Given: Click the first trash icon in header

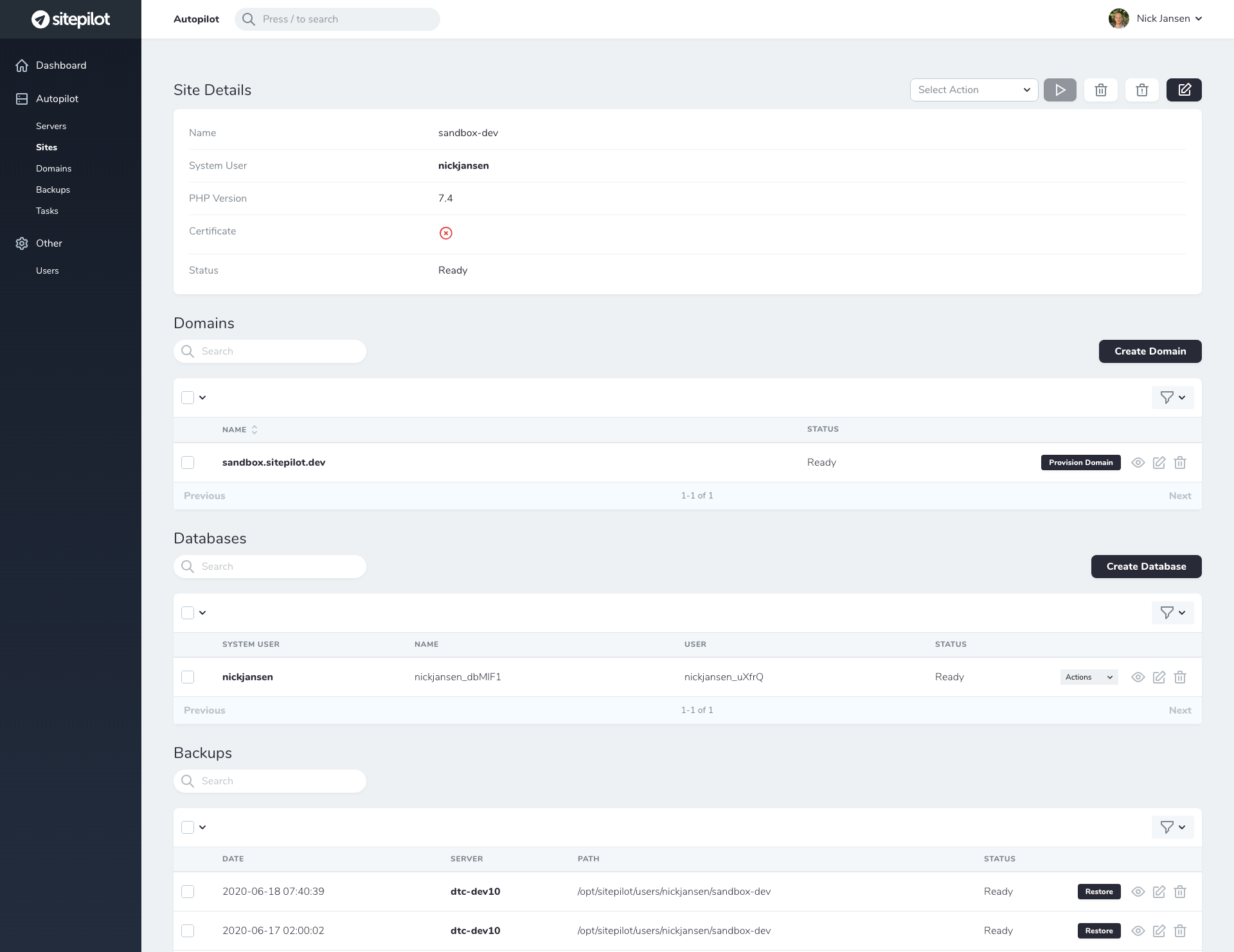Looking at the screenshot, I should point(1101,90).
